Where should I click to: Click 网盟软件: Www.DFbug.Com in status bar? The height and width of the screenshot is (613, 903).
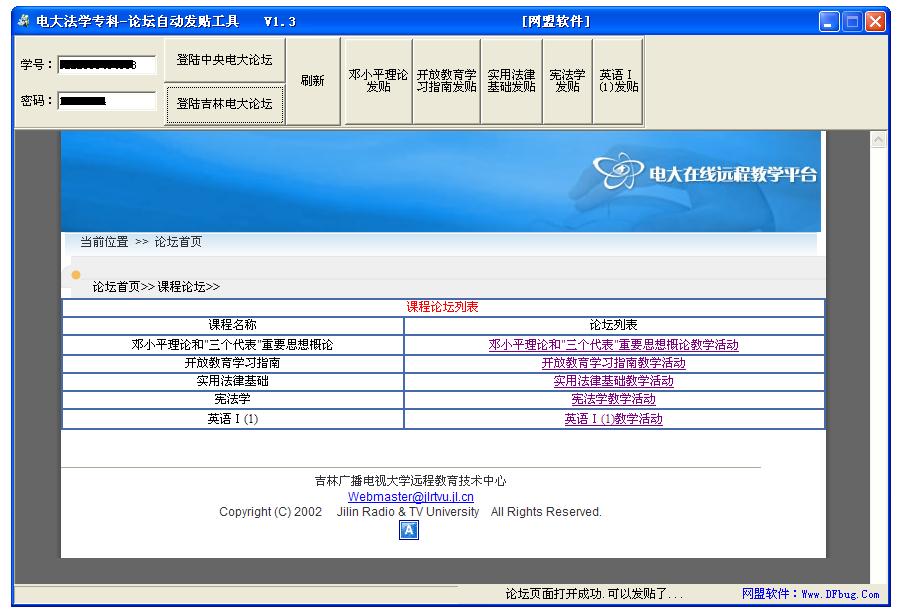click(810, 594)
